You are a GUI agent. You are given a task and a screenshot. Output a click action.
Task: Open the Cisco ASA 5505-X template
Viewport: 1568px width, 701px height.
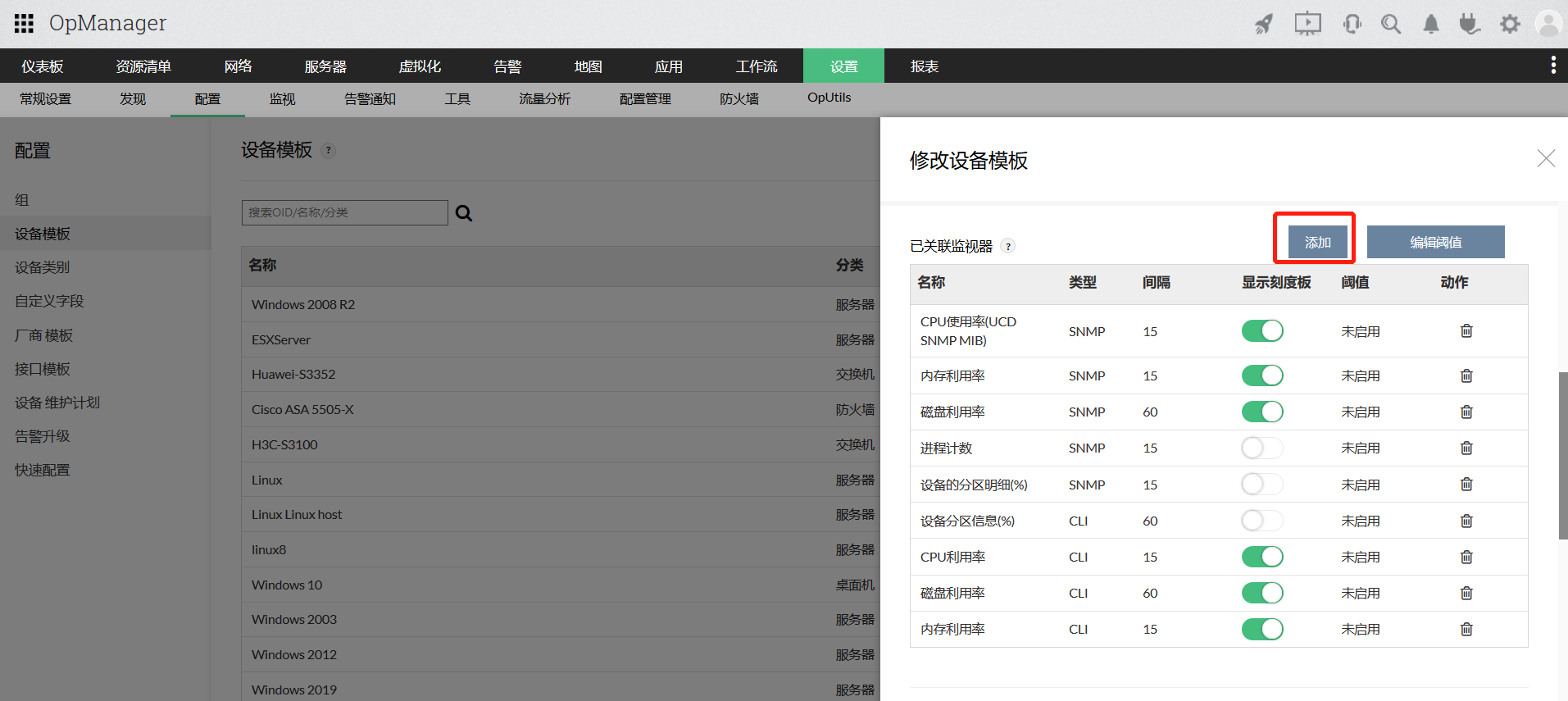[302, 409]
